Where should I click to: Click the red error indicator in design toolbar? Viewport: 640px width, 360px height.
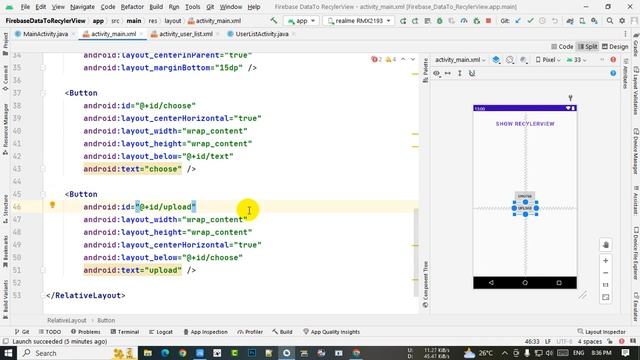click(613, 60)
